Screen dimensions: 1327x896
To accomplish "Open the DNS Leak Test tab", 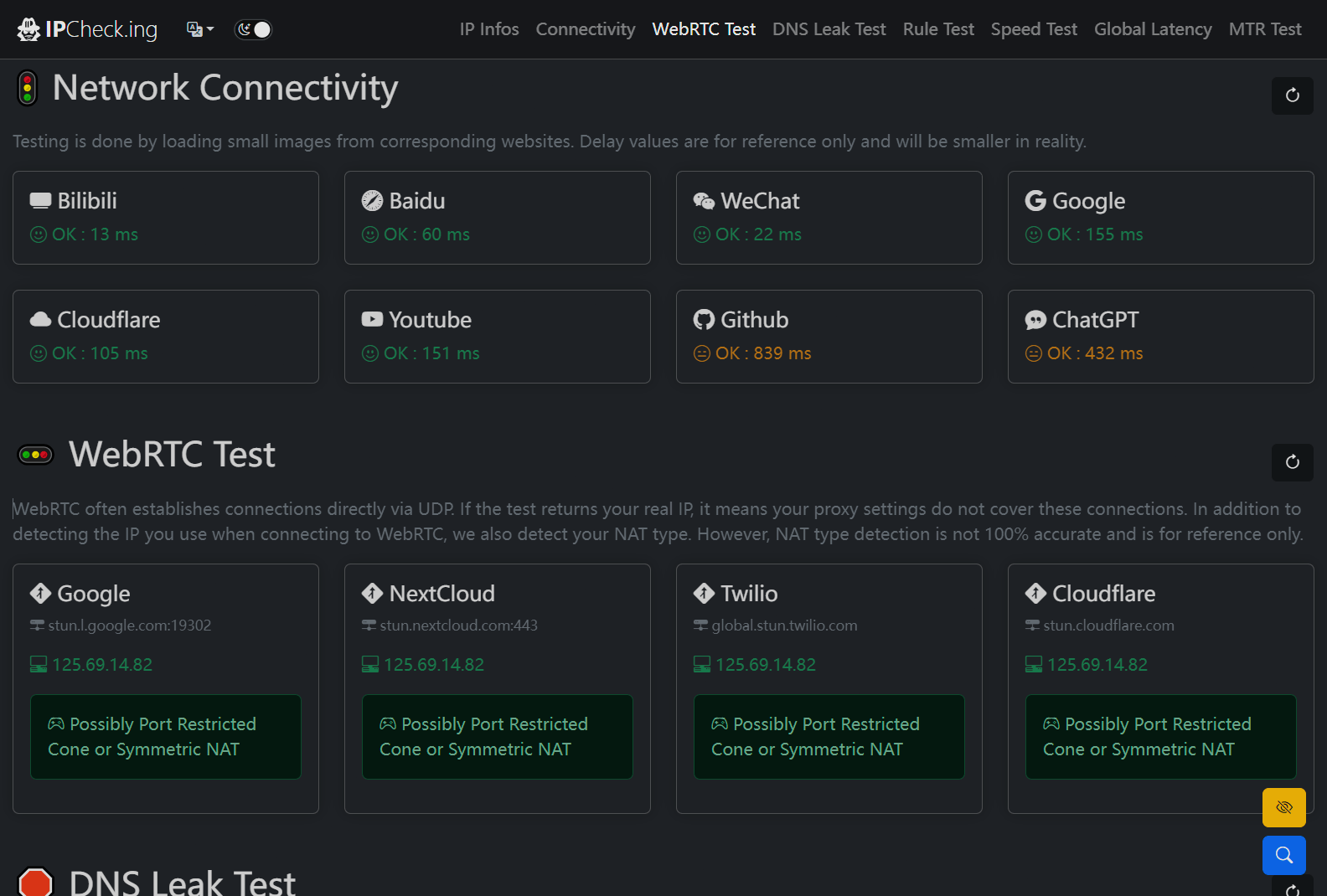I will click(x=829, y=29).
